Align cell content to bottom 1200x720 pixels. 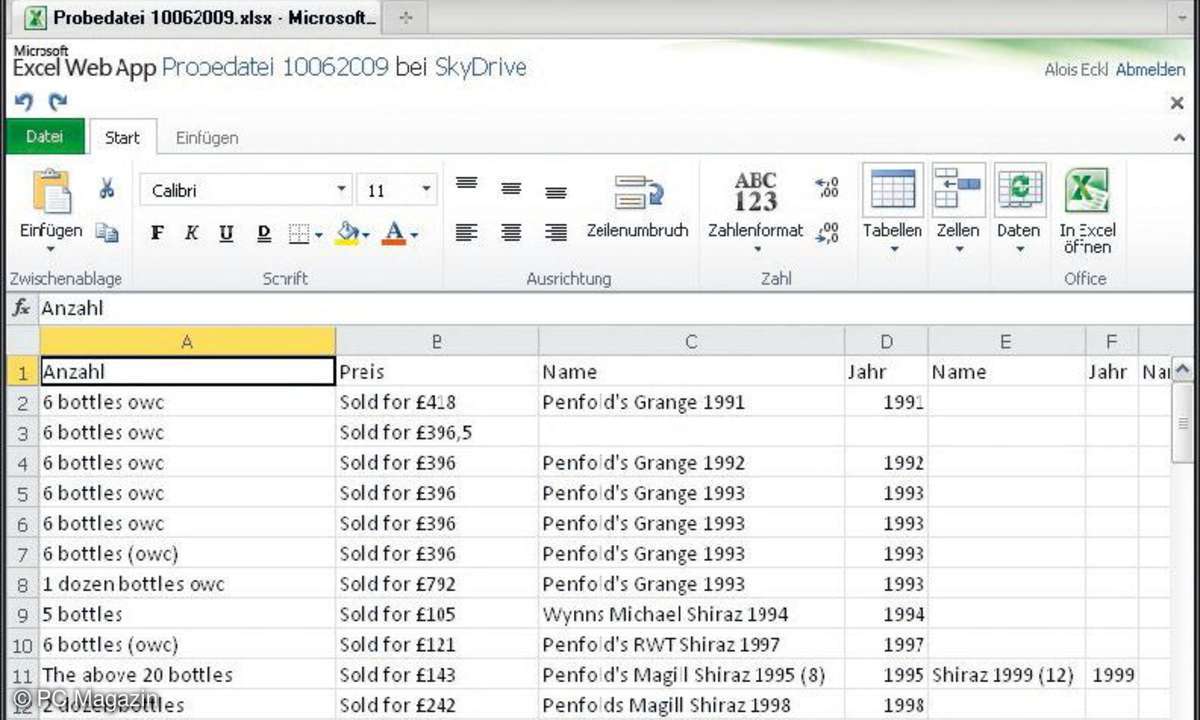point(556,192)
